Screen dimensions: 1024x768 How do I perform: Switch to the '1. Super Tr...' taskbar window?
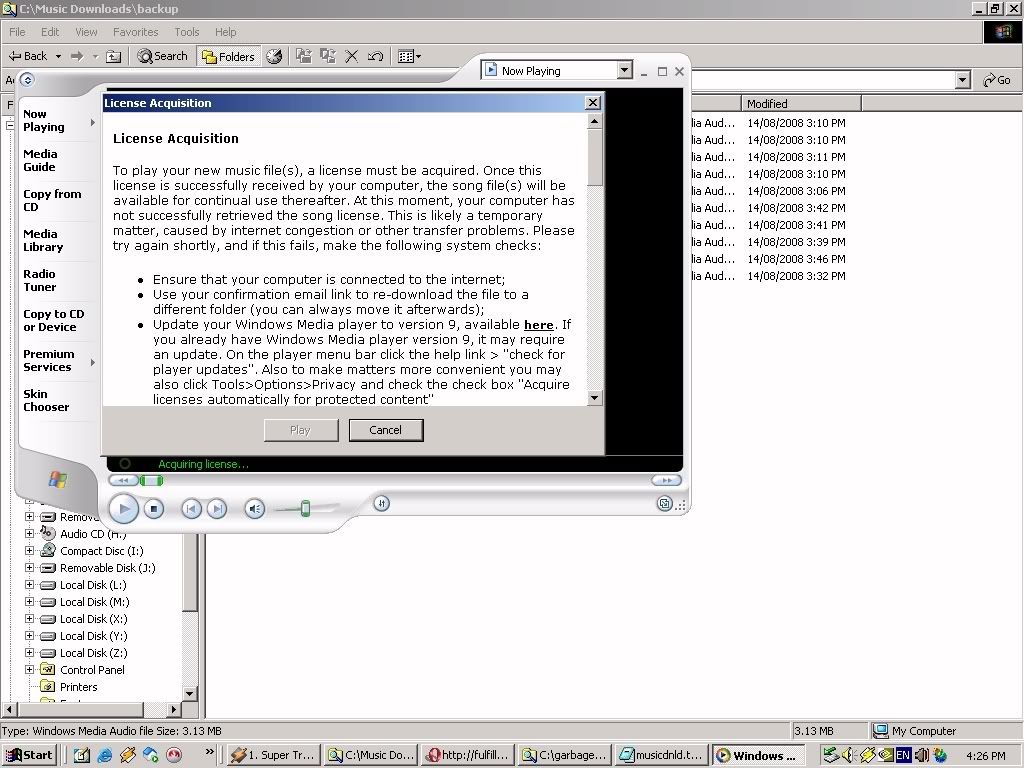[x=274, y=756]
